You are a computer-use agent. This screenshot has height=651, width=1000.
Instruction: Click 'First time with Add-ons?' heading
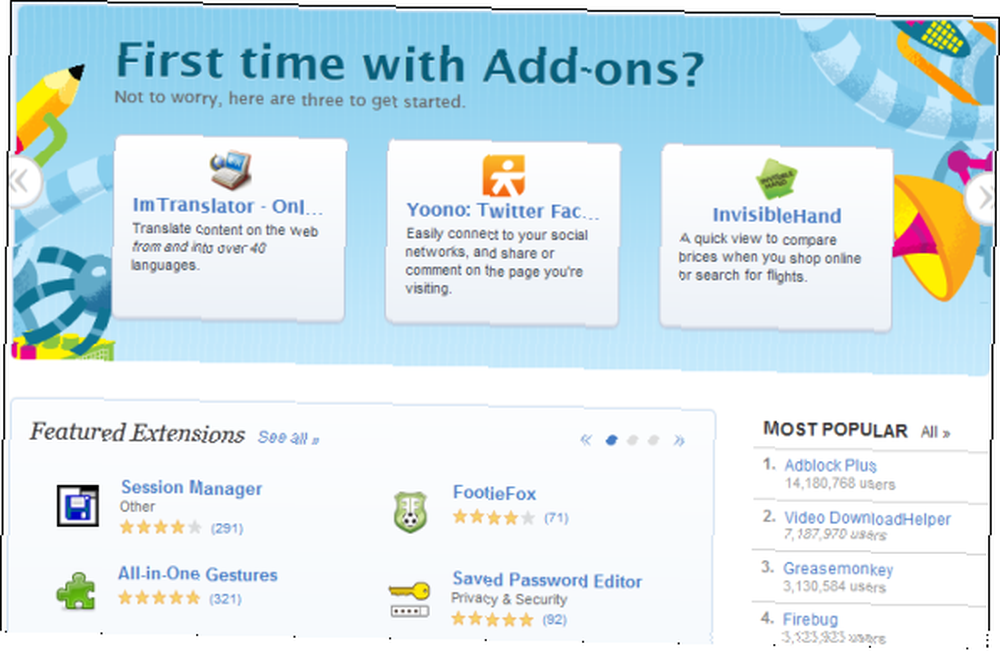409,63
